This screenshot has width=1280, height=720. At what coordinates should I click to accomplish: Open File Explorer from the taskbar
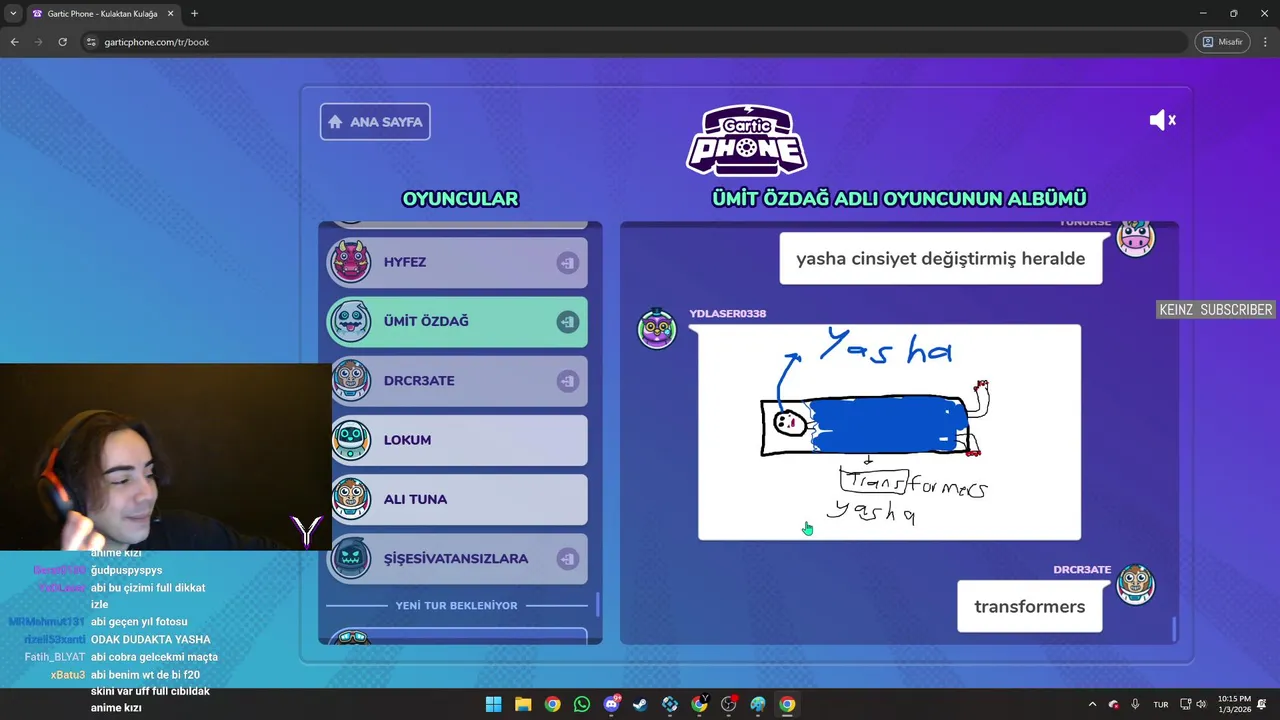pyautogui.click(x=523, y=704)
